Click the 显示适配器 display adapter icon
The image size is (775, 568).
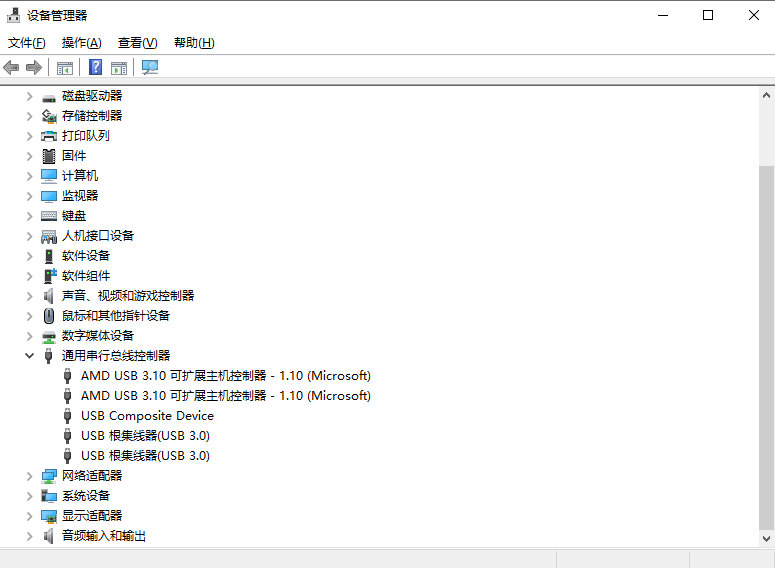(x=49, y=516)
